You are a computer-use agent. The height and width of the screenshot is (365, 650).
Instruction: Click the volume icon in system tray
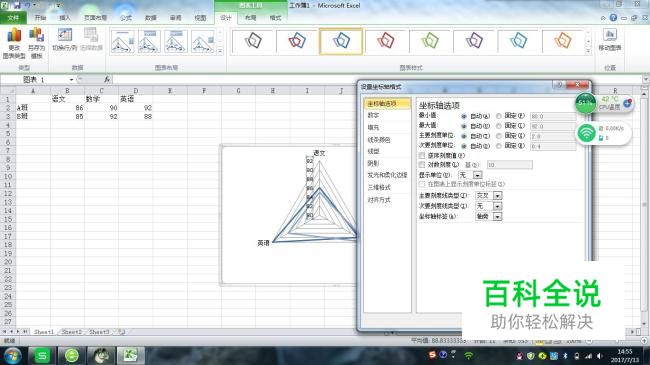pos(599,356)
